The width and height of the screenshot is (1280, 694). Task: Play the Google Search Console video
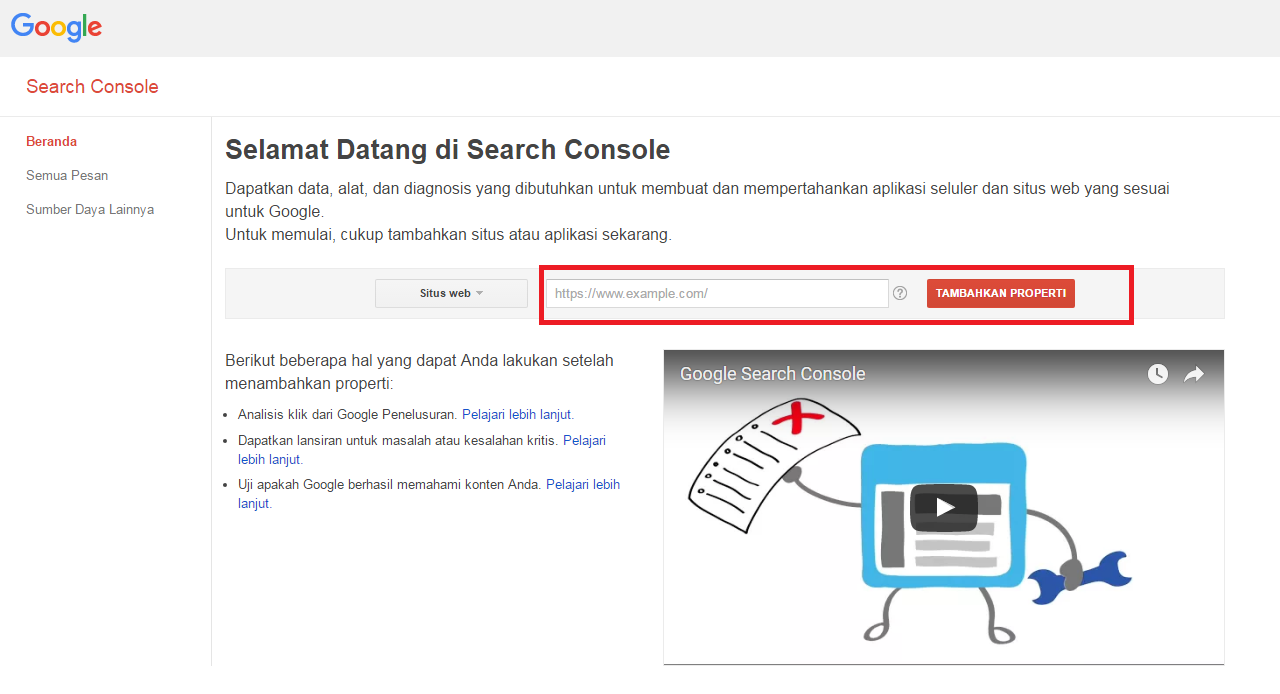[944, 507]
